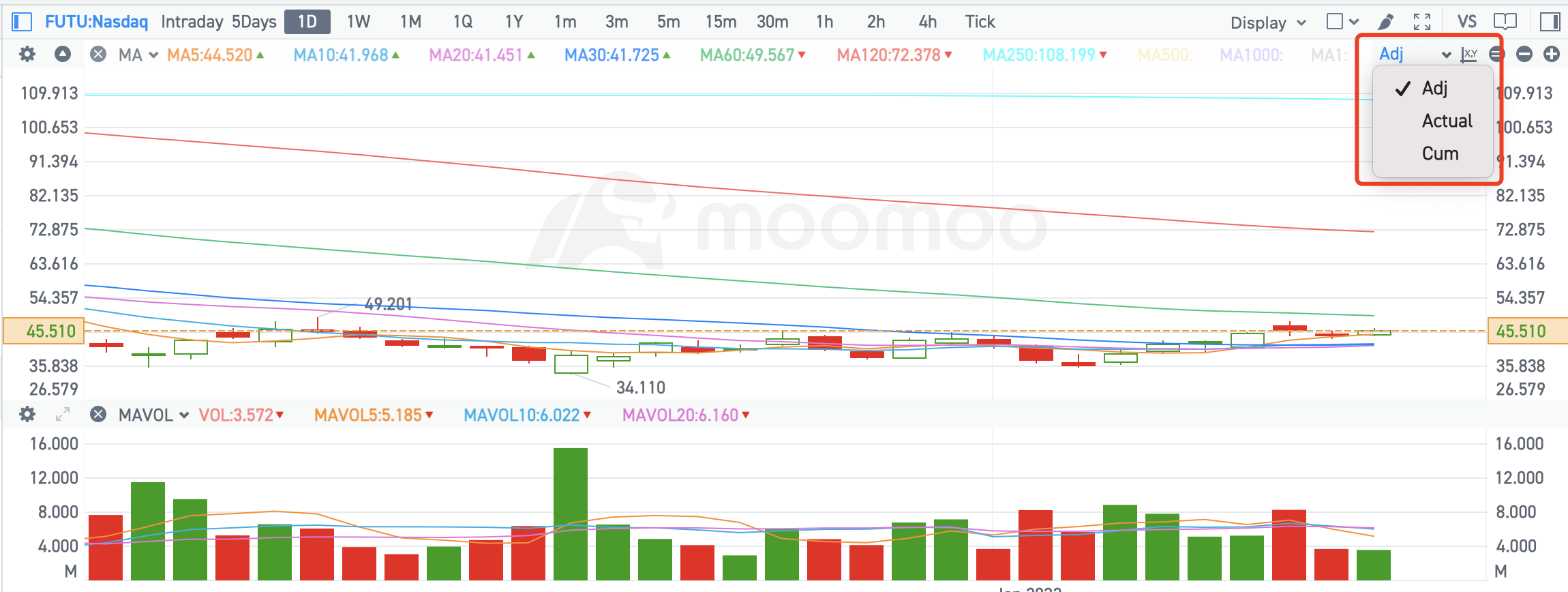Zoom out the chart with minus icon
The height and width of the screenshot is (592, 1568).
[x=1524, y=54]
